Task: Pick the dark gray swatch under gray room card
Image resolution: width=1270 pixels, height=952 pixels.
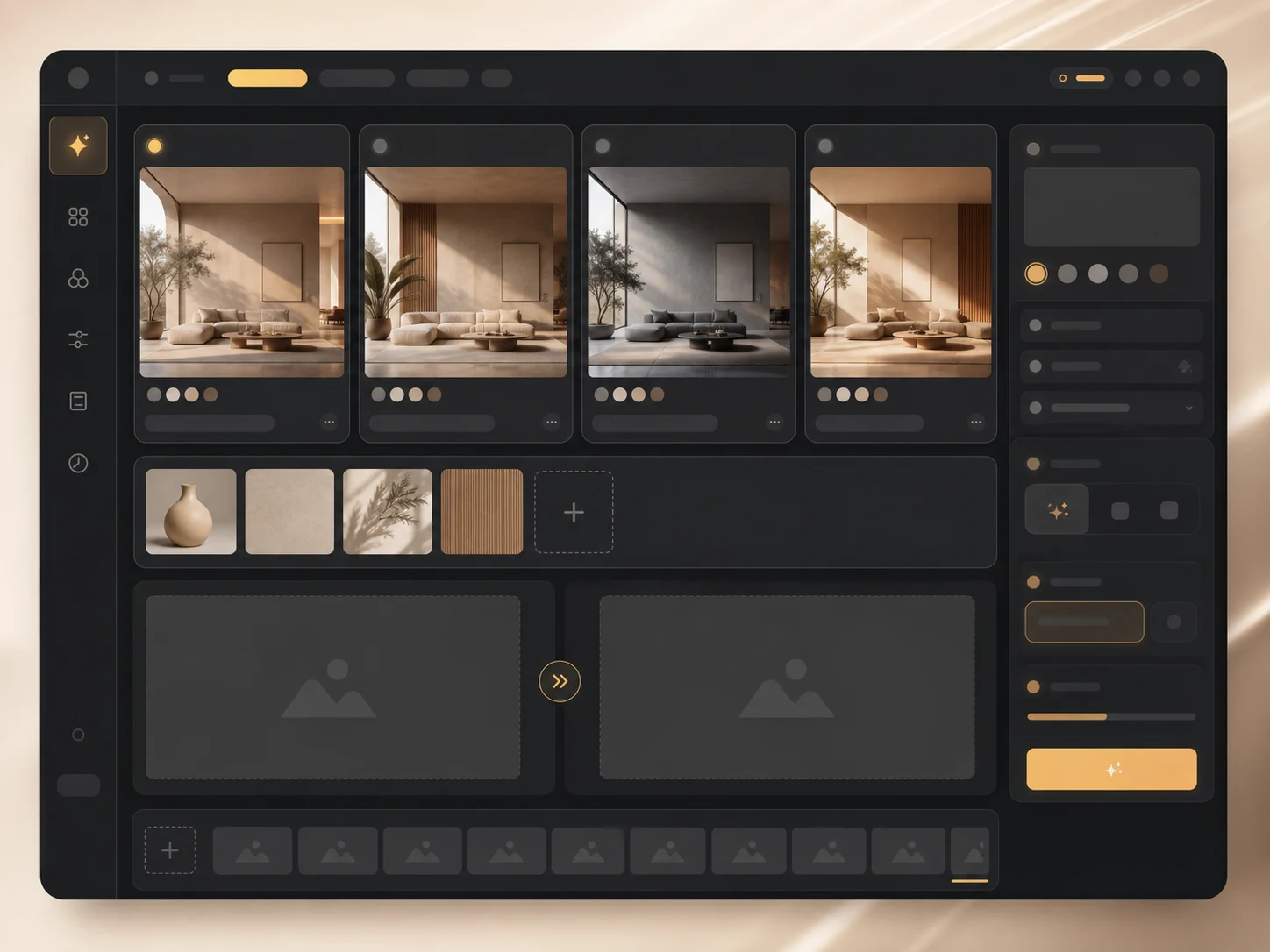Action: 602,394
